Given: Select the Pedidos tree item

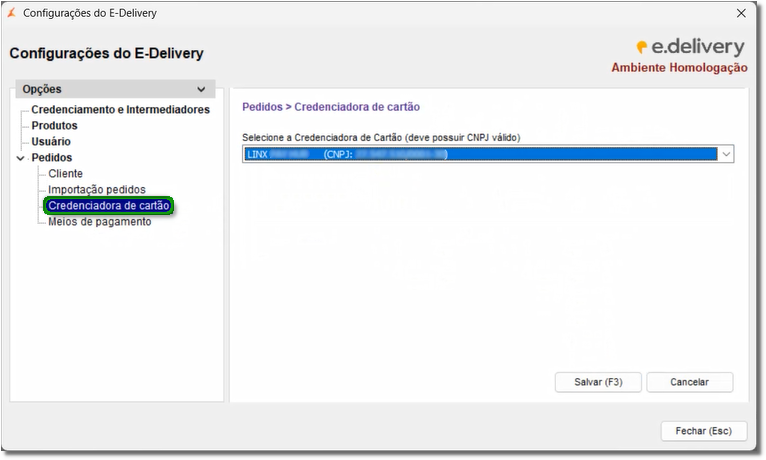Looking at the screenshot, I should tap(52, 158).
